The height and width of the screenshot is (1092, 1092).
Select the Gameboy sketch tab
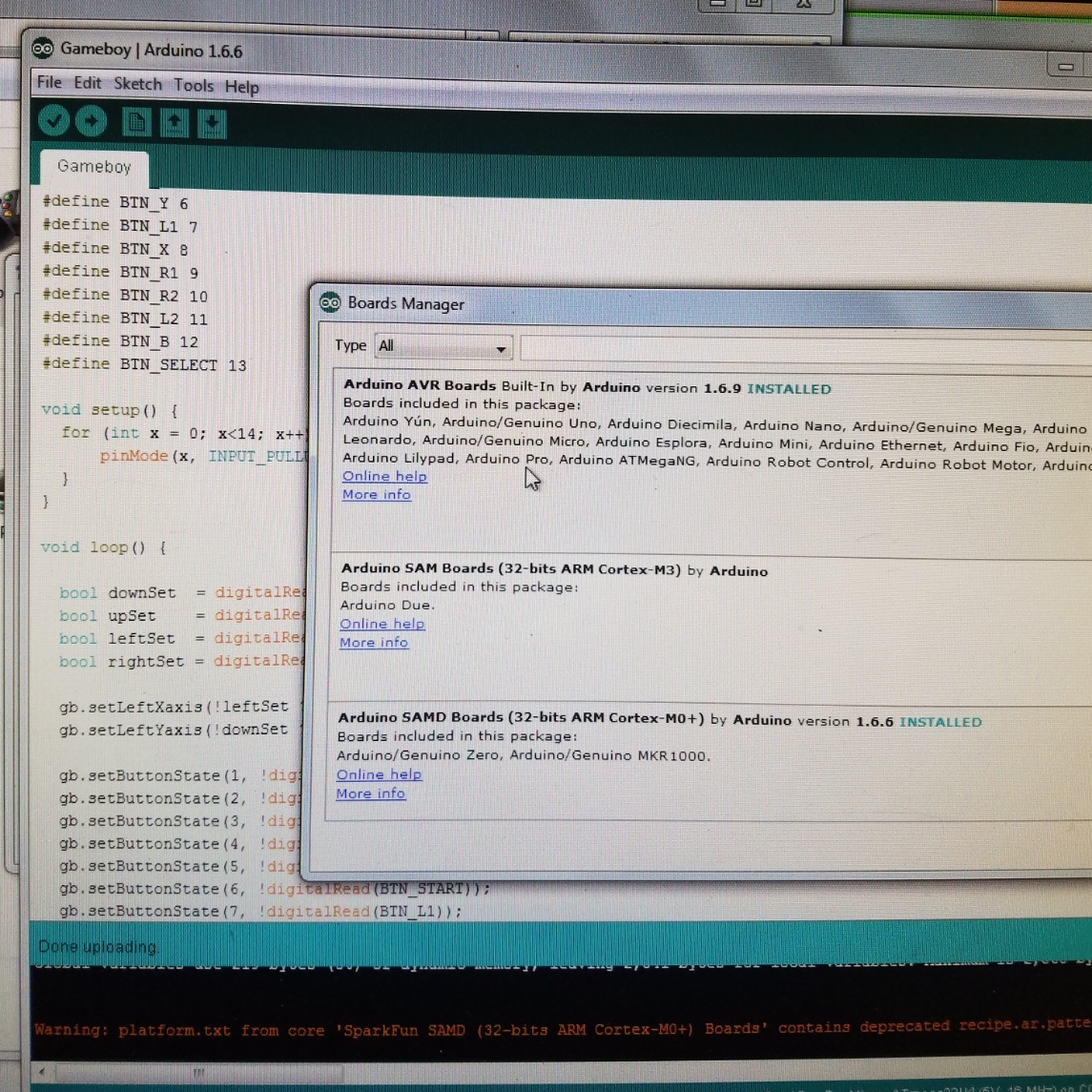coord(94,167)
